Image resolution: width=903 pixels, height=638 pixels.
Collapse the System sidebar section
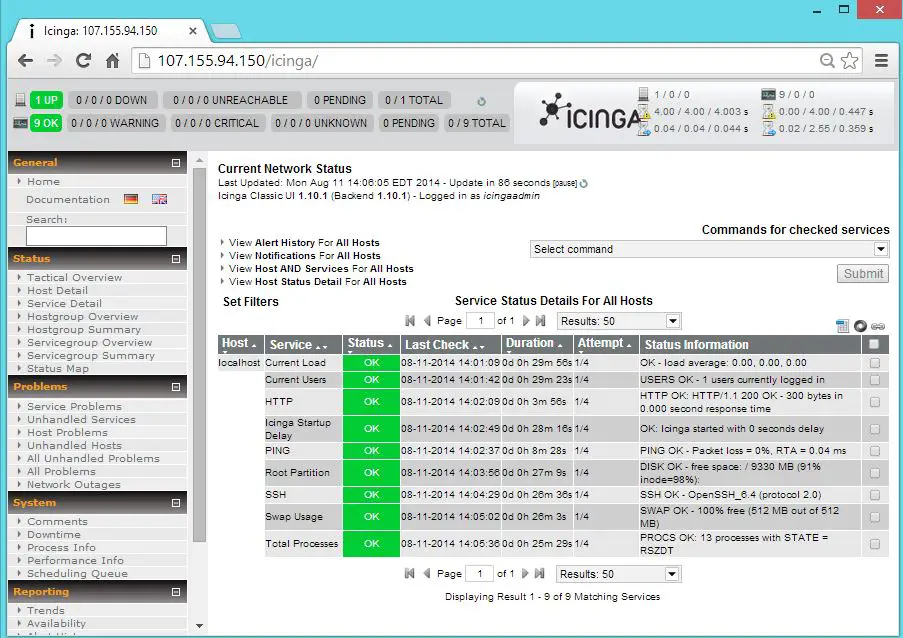pyautogui.click(x=176, y=503)
